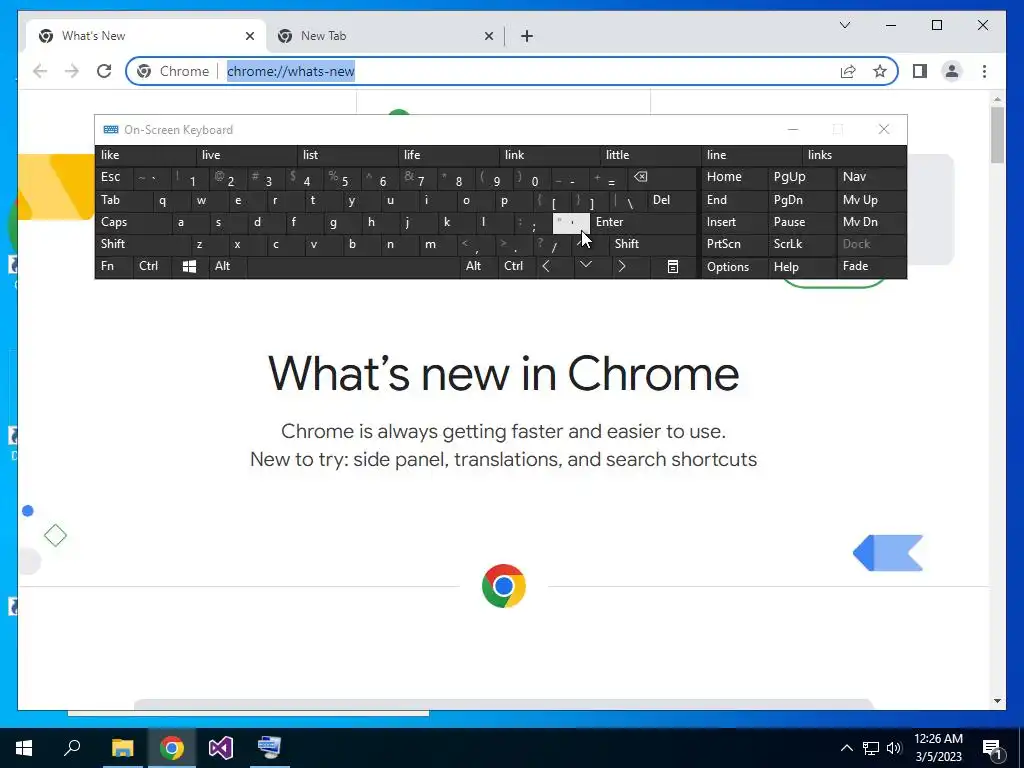Viewport: 1024px width, 768px height.
Task: Open the Chrome side panel
Action: tap(920, 71)
